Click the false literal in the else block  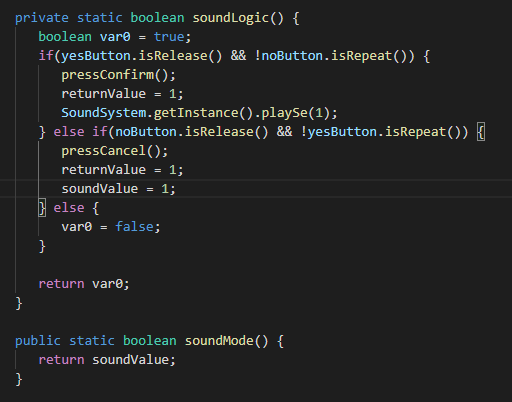(134, 227)
